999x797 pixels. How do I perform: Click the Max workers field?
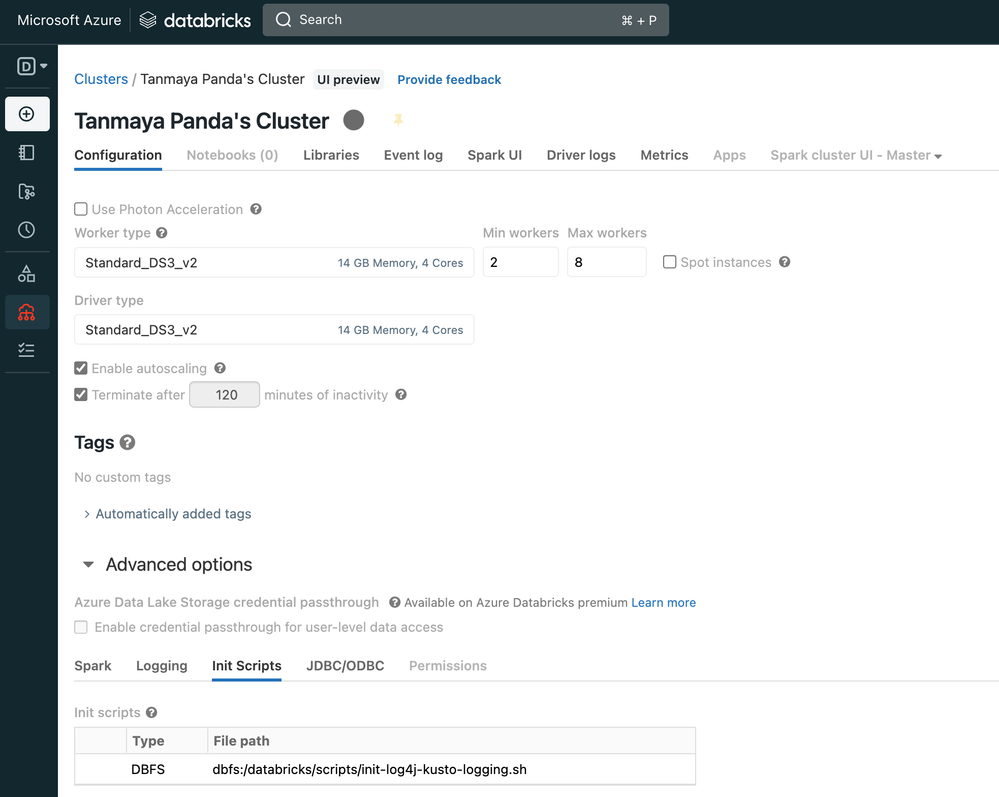pyautogui.click(x=607, y=262)
